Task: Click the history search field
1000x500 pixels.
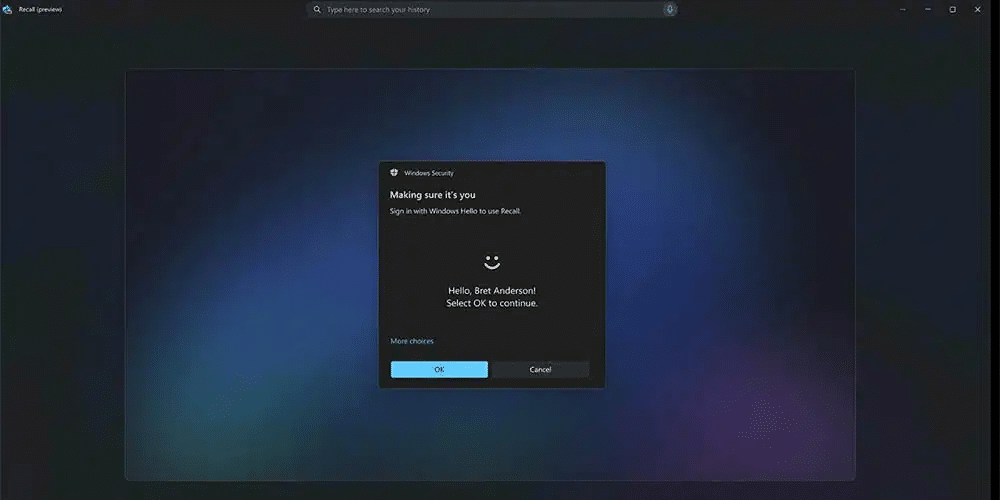Action: coord(492,10)
